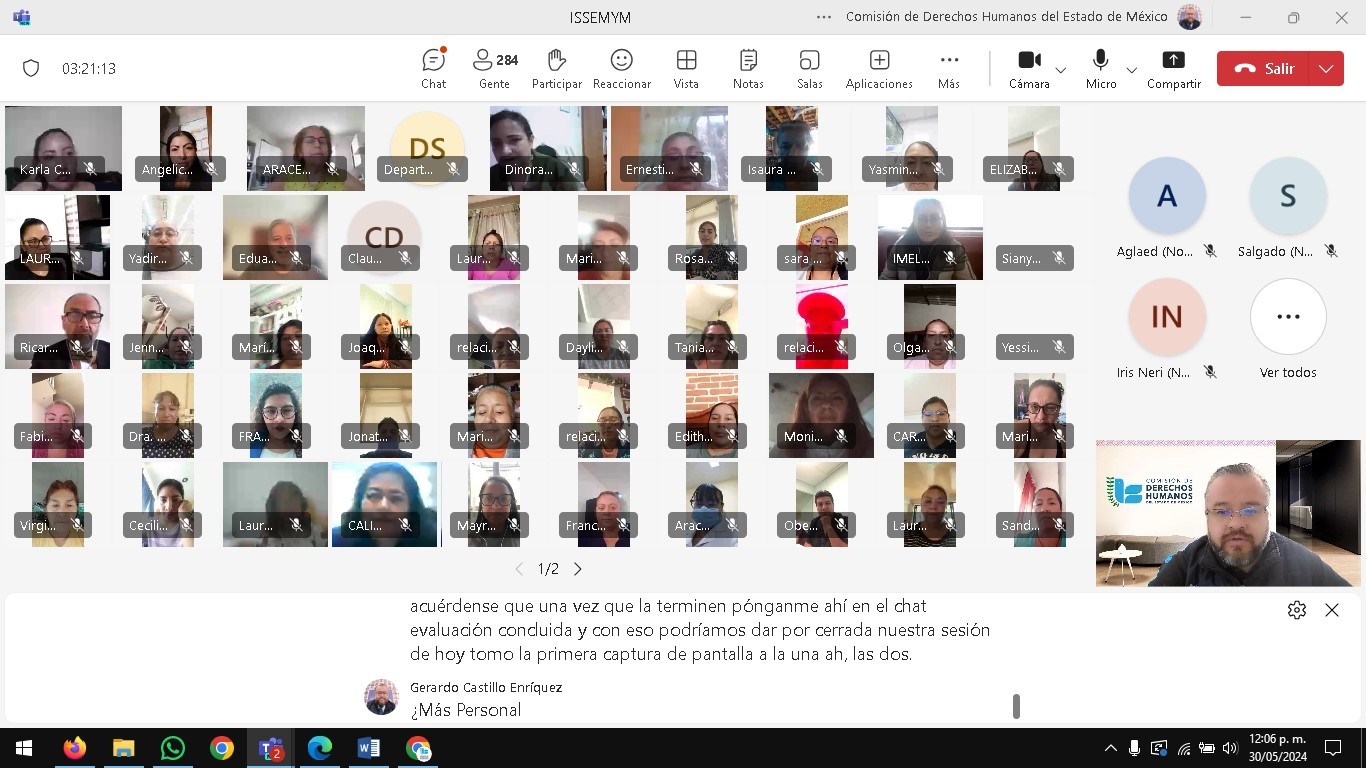1366x768 pixels.
Task: Open meeting Notas
Action: 747,69
